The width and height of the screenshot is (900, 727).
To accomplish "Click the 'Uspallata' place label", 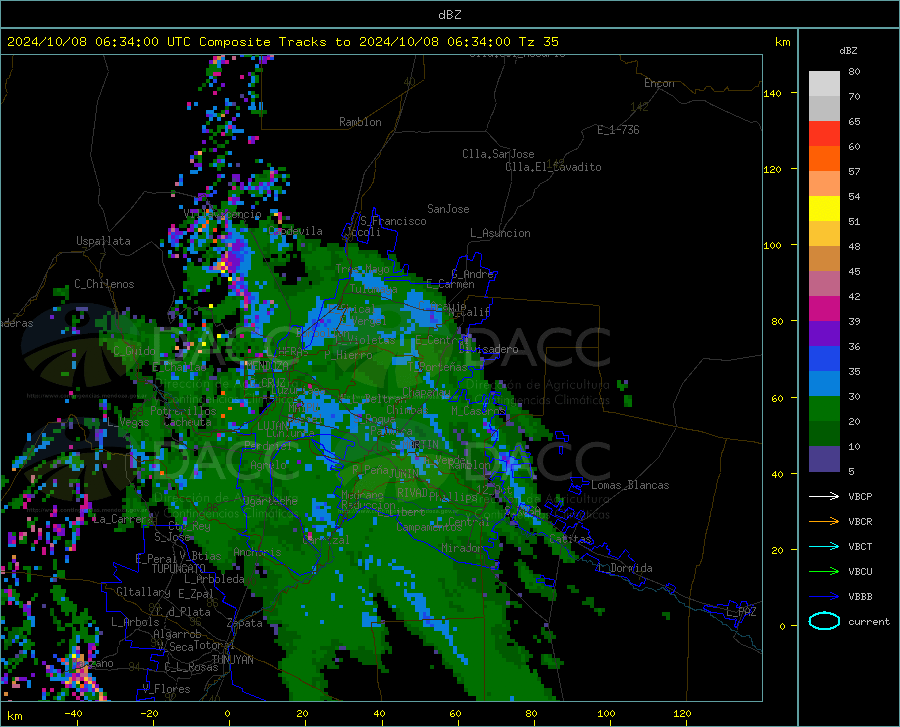I will (x=103, y=241).
